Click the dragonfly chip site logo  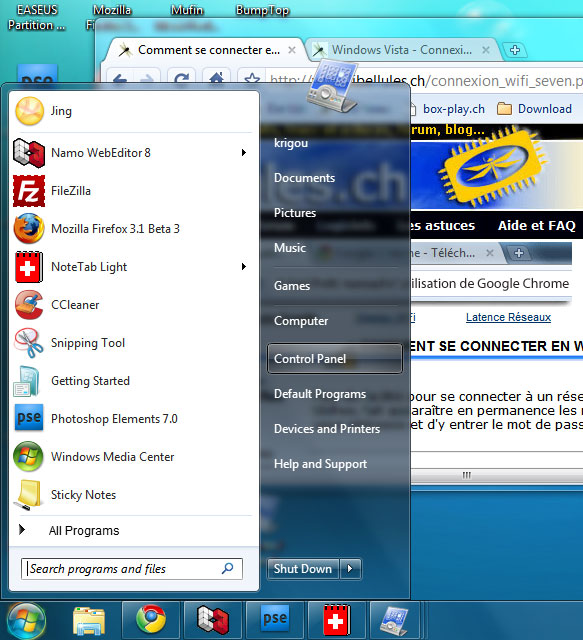pos(492,167)
